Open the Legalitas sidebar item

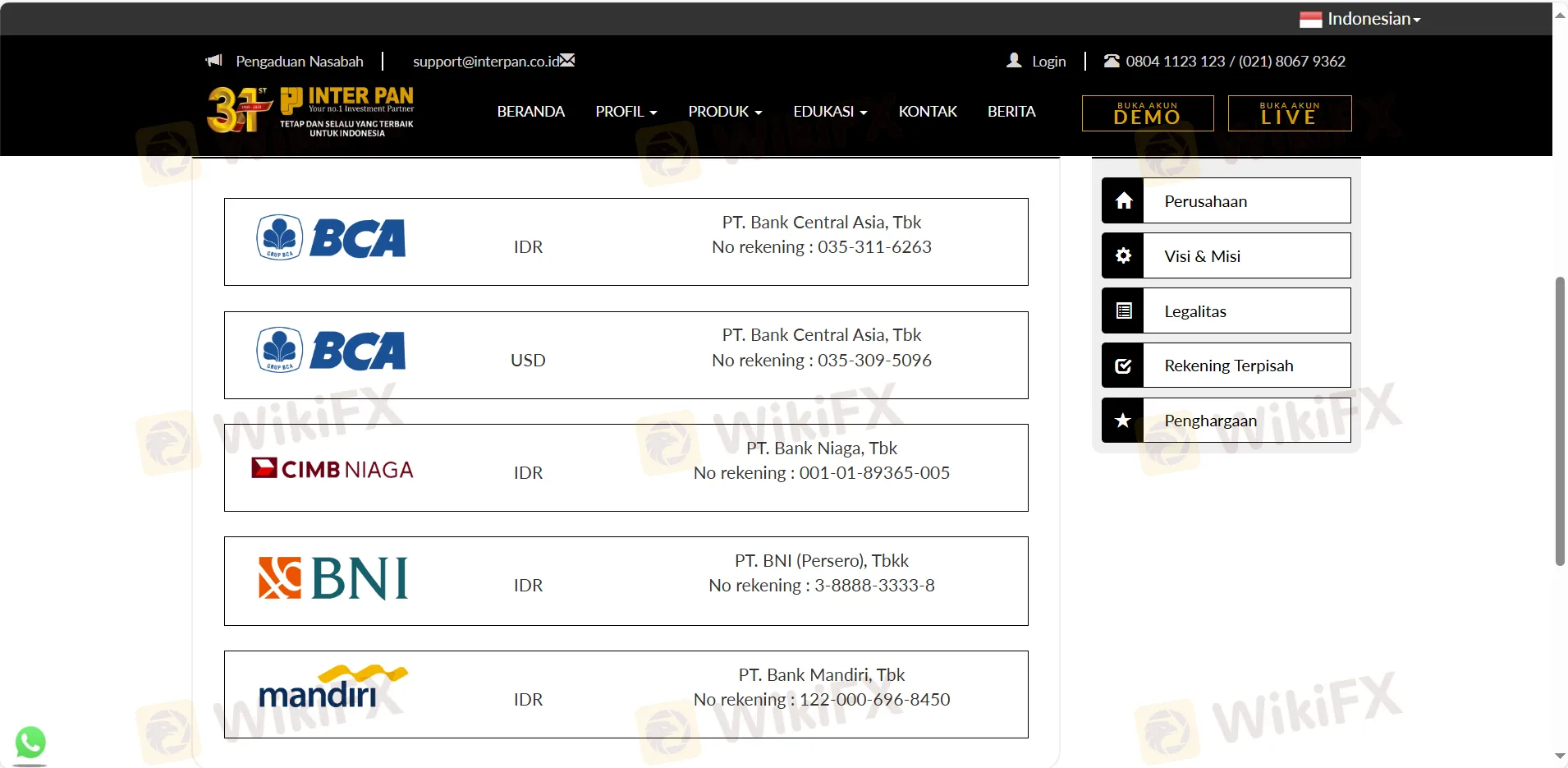pos(1226,310)
